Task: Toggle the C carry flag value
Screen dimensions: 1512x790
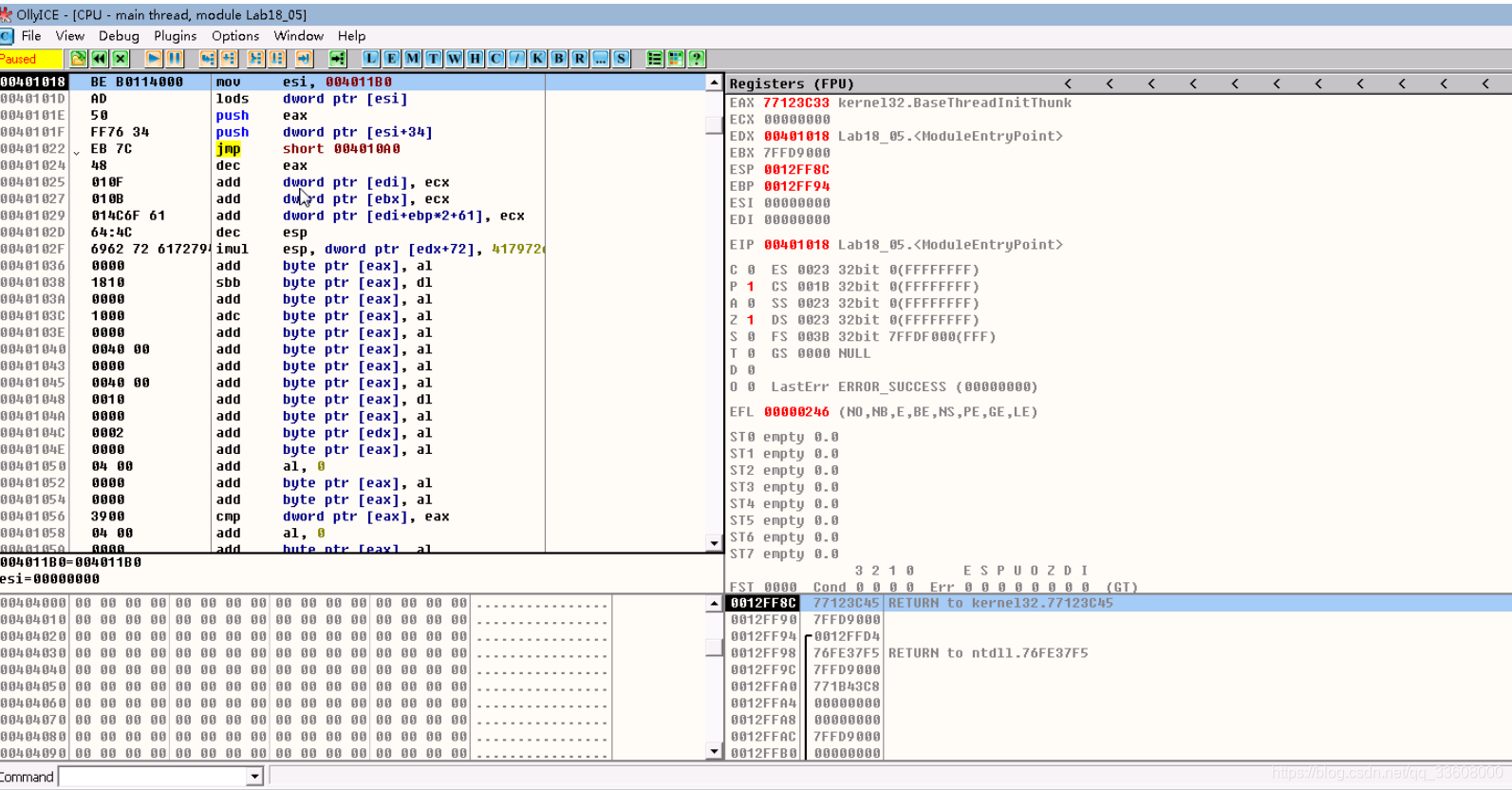Action: tap(751, 270)
